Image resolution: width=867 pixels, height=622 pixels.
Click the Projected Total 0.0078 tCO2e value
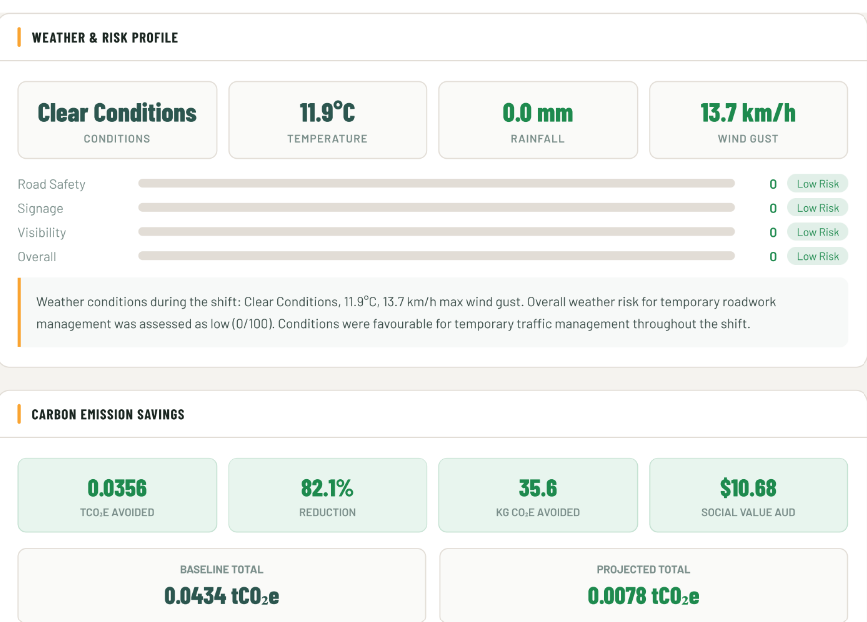[643, 596]
